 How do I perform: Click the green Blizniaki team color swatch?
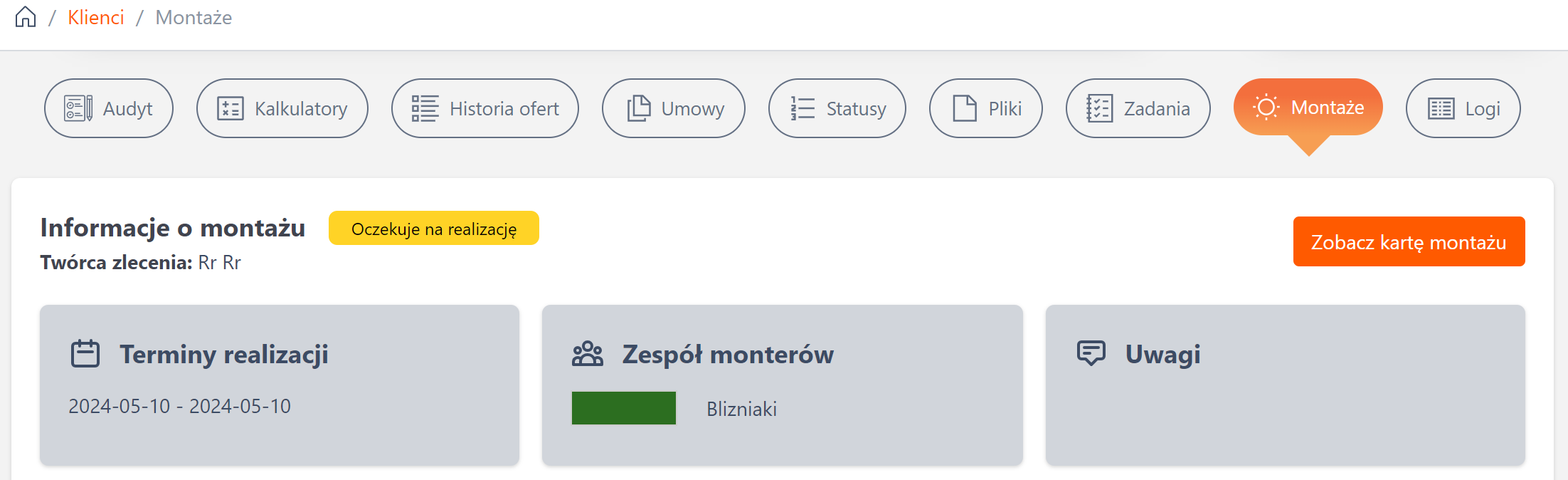click(x=623, y=408)
